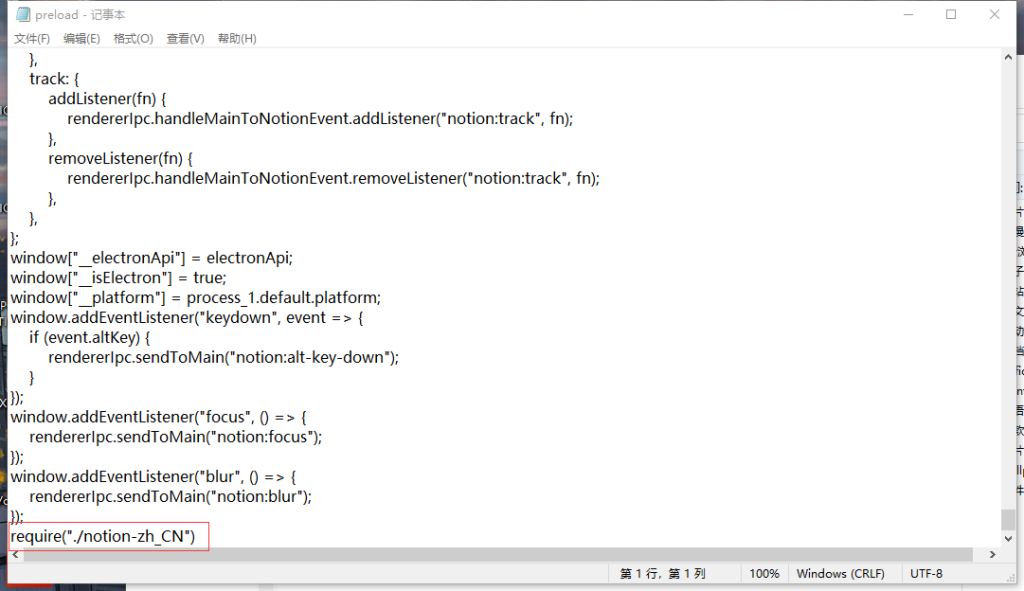1024x591 pixels.
Task: Click the handleMainToNotionEvent.removeListener line
Action: (x=333, y=178)
